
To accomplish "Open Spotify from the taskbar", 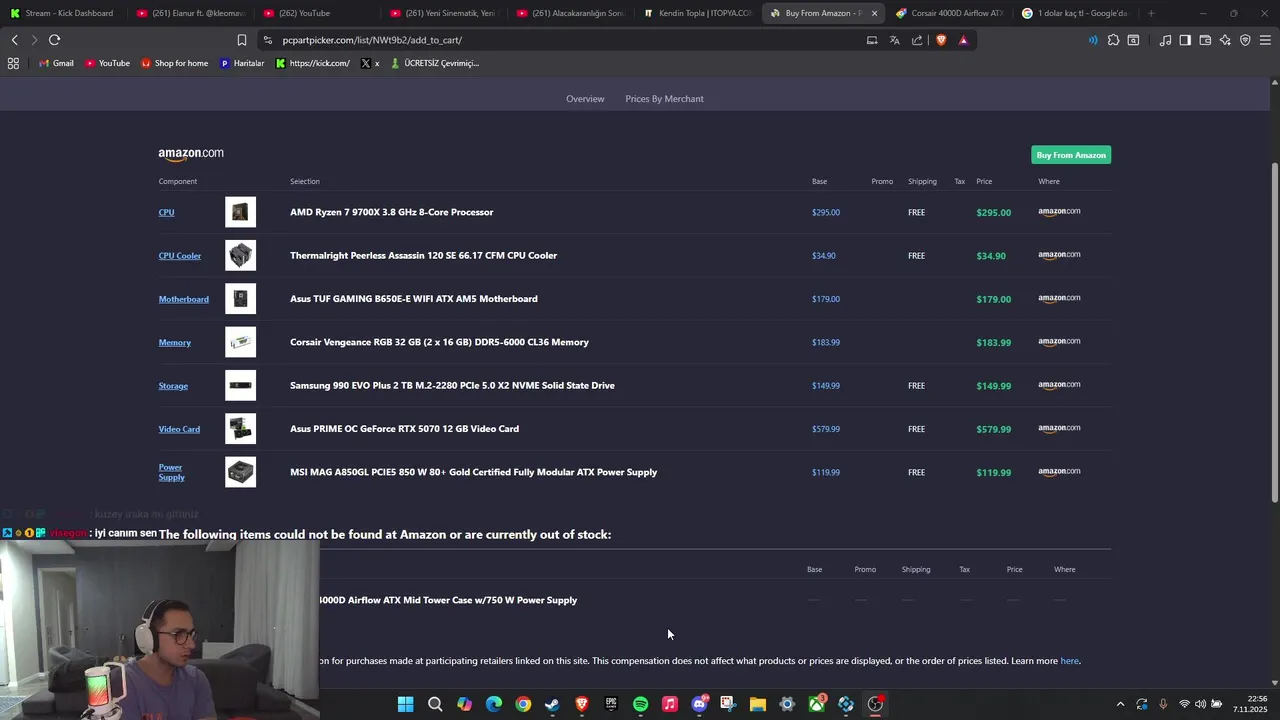I will 640,704.
